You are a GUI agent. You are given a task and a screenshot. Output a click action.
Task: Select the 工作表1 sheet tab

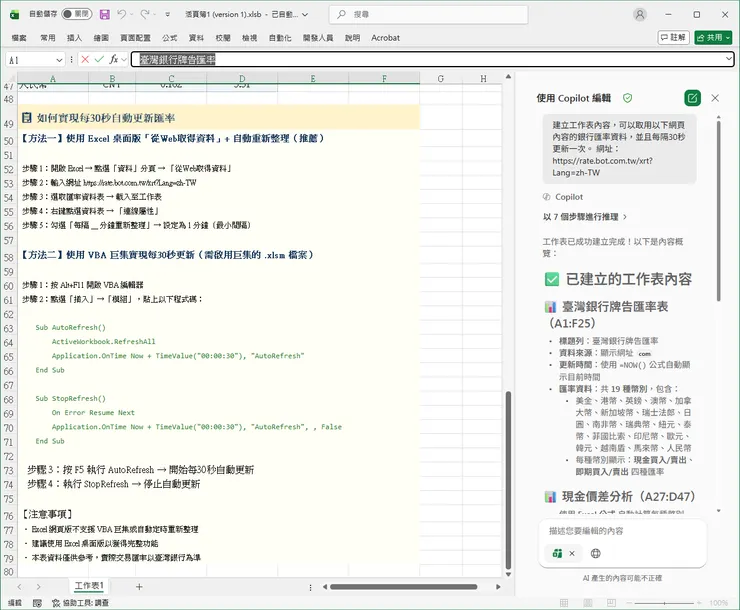[89, 586]
